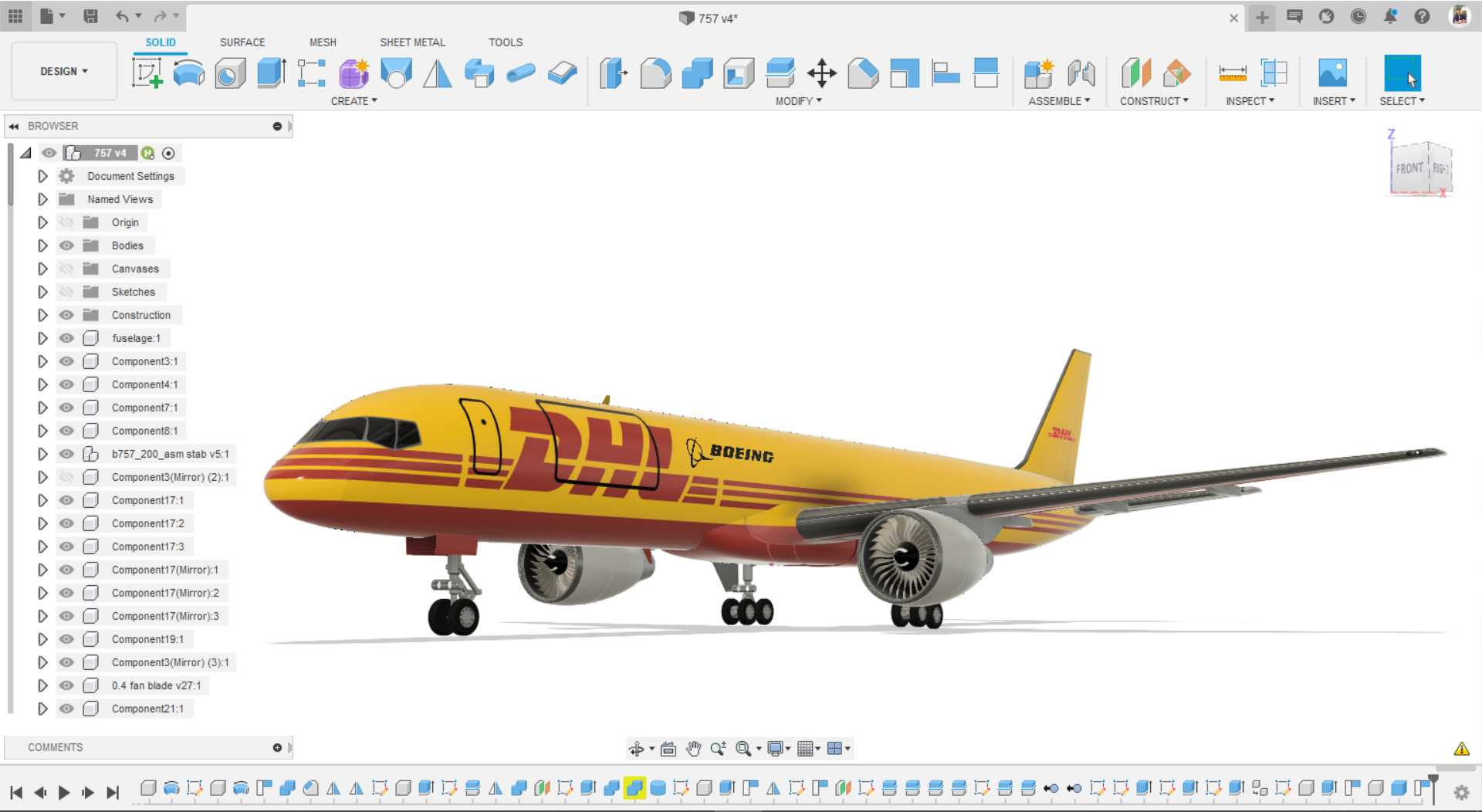
Task: Select the Shell tool icon
Action: point(739,73)
